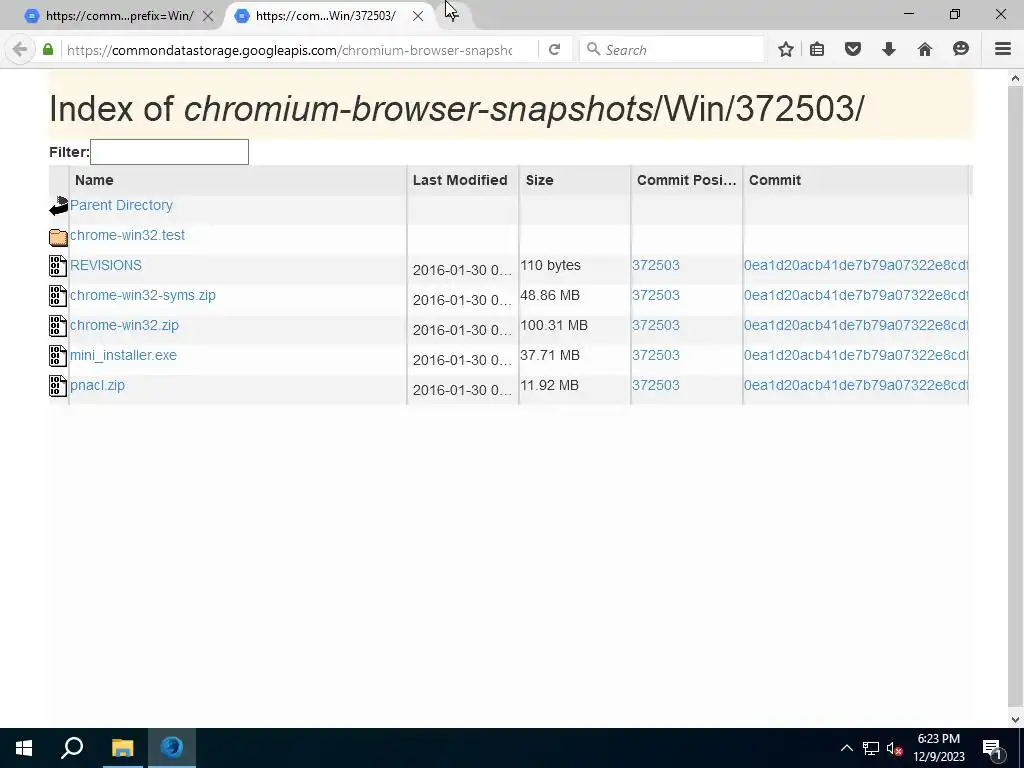
Task: Open commit position 372503 in REVISIONS row
Action: tap(656, 265)
